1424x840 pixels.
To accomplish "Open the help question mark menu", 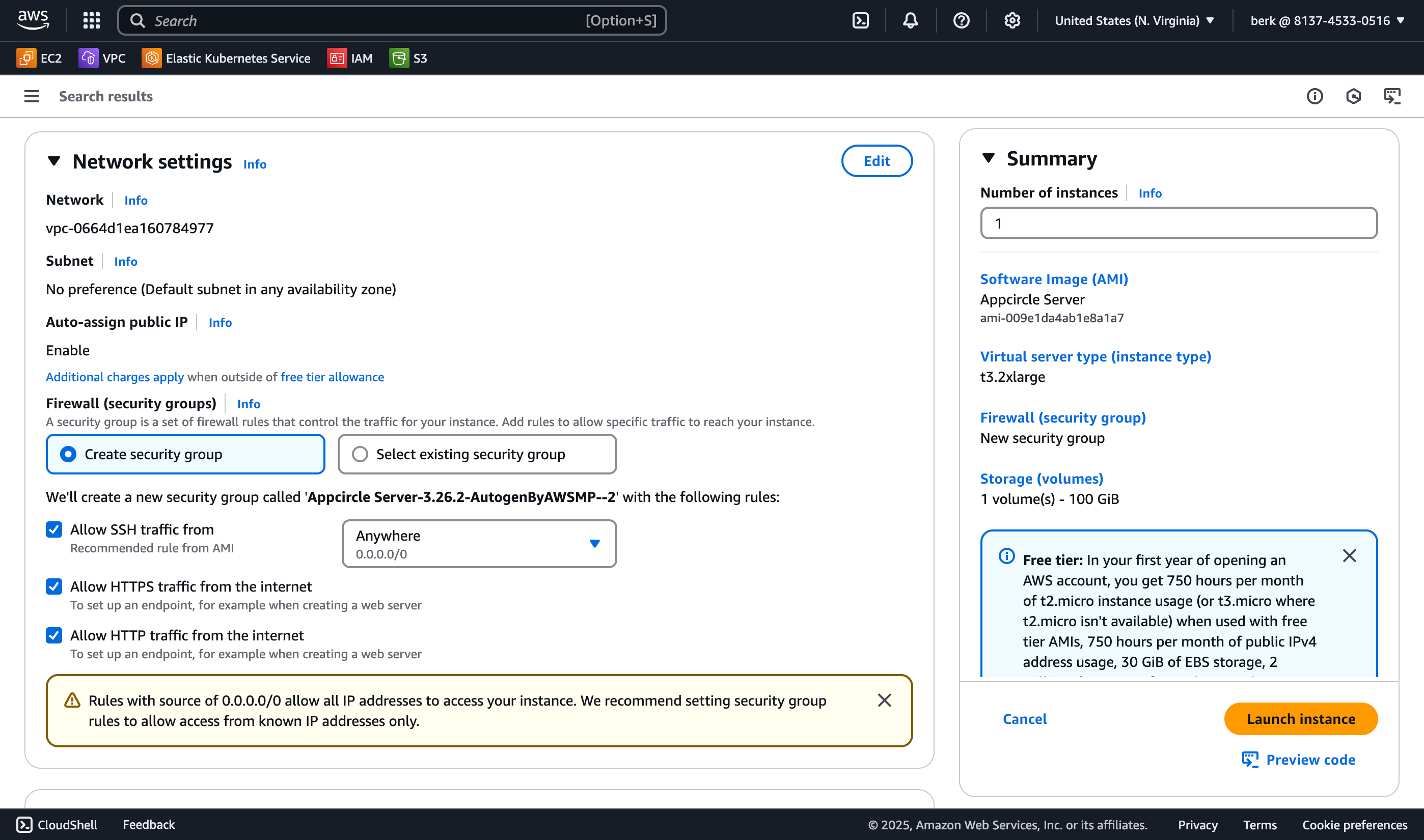I will (961, 20).
